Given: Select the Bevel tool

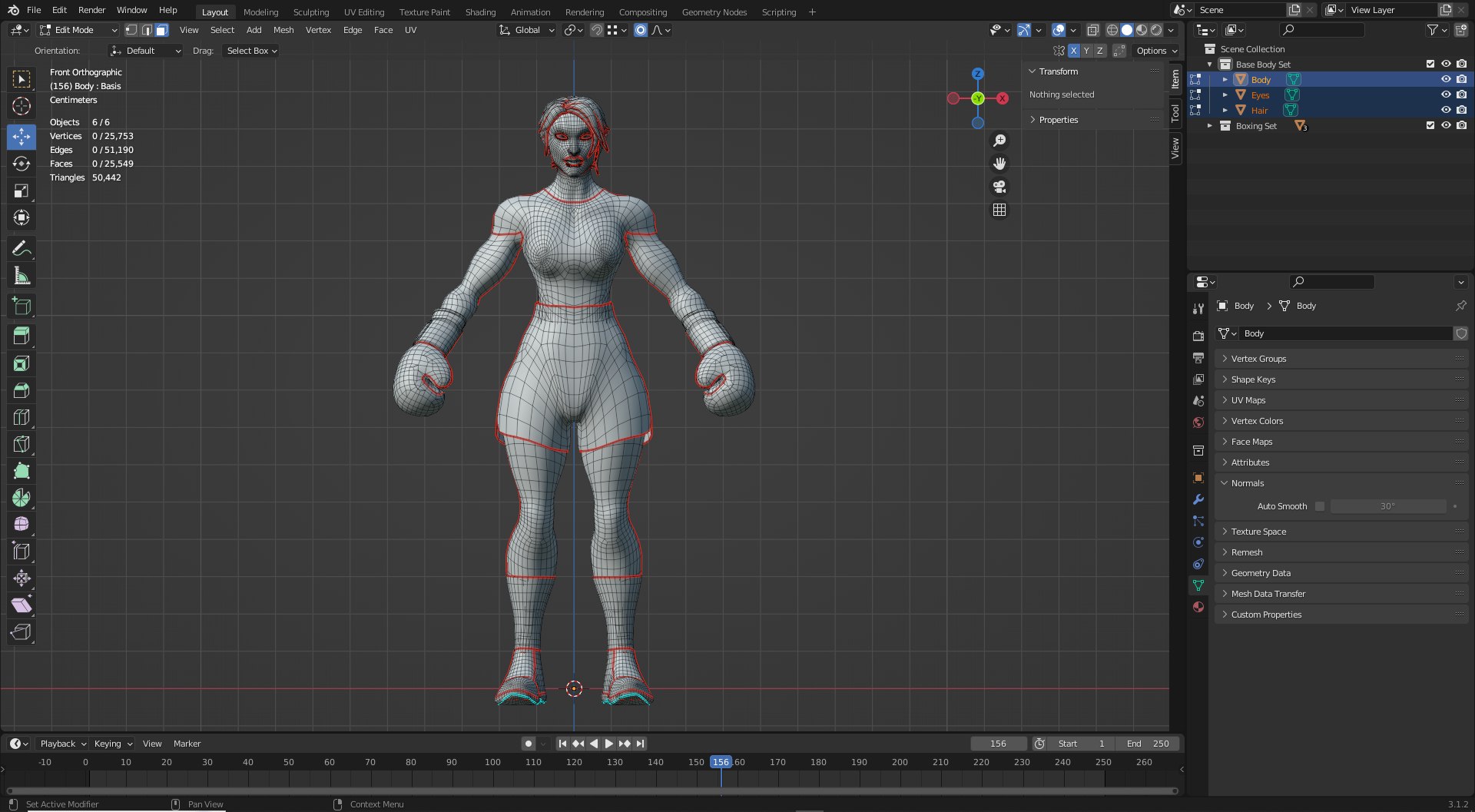Looking at the screenshot, I should [x=22, y=390].
